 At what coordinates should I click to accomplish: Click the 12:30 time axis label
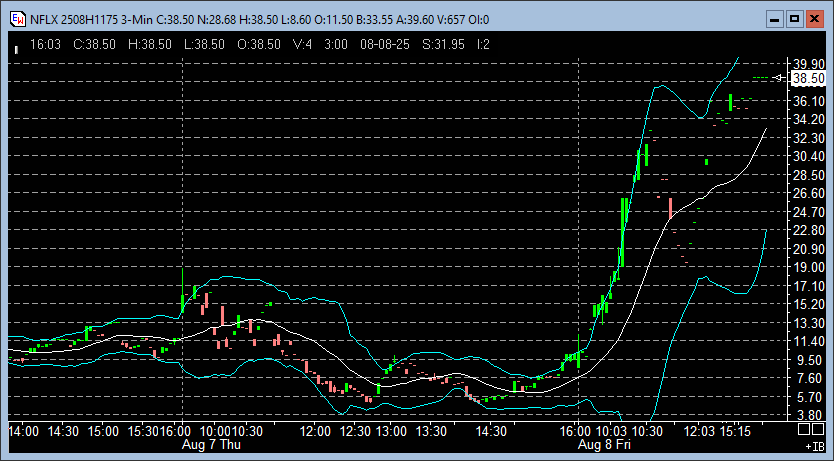[355, 431]
